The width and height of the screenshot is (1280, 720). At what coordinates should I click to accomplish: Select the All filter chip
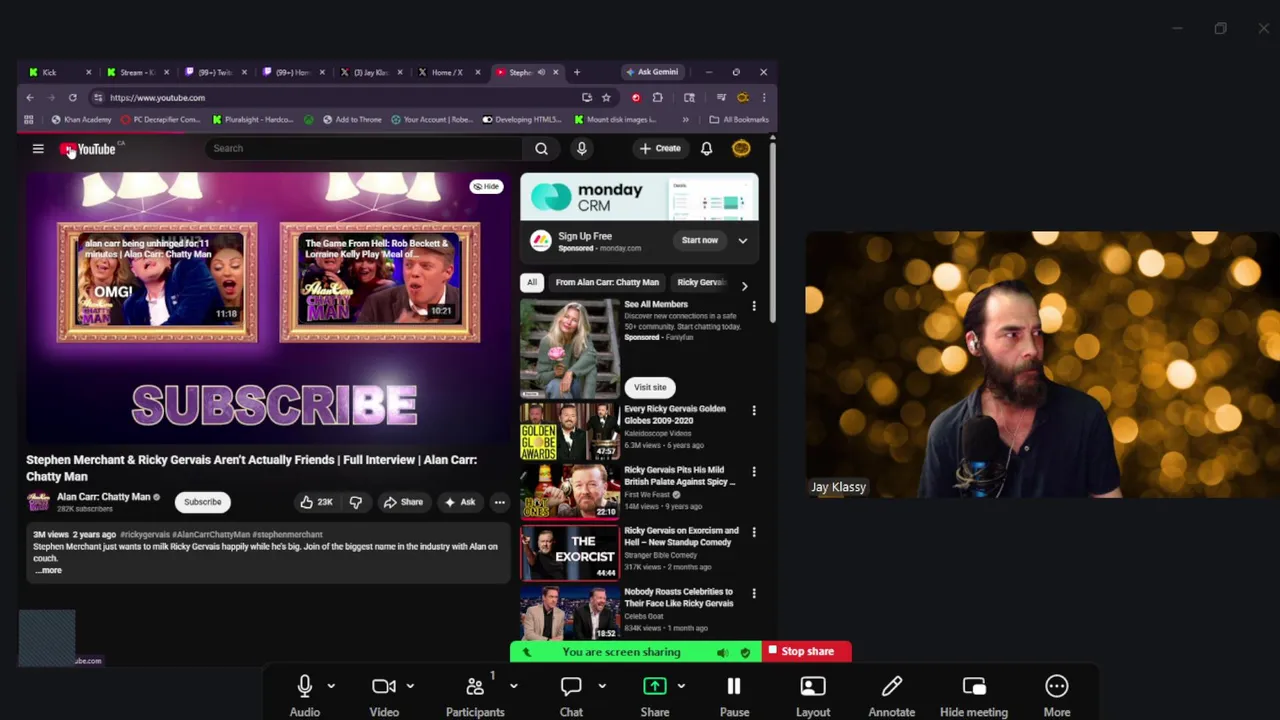(x=532, y=283)
